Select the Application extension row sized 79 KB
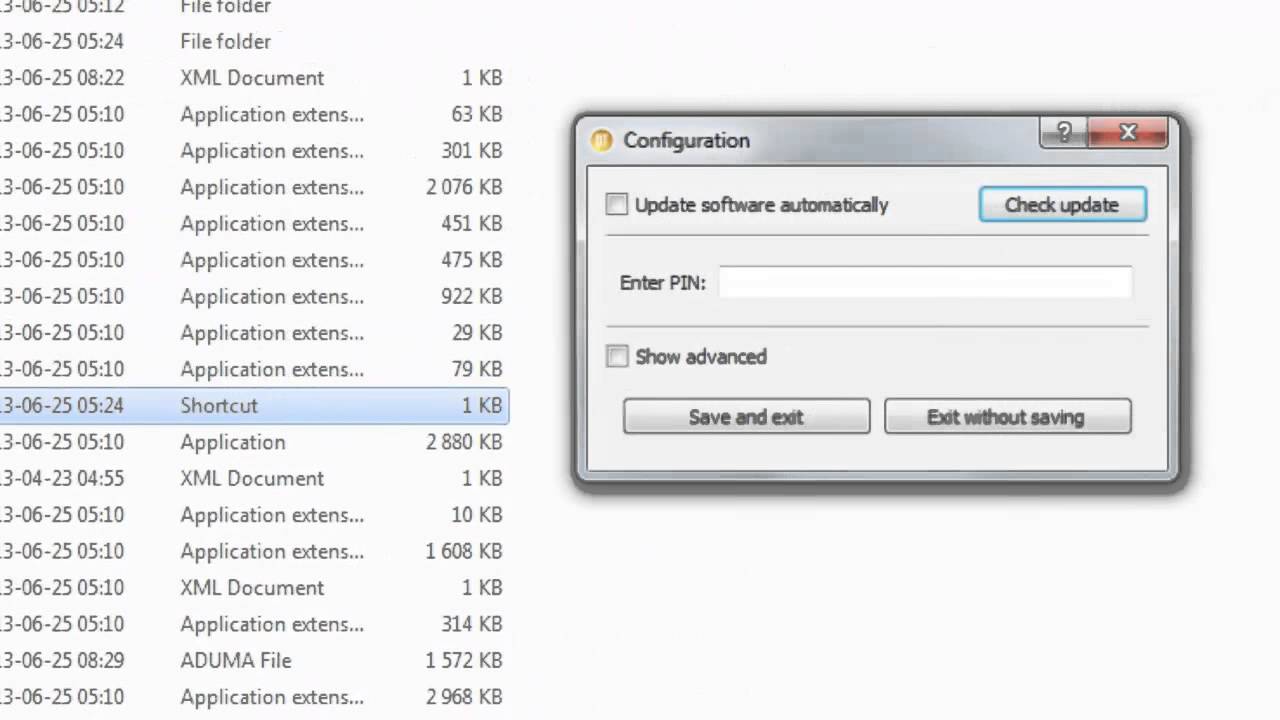The width and height of the screenshot is (1280, 720). coord(254,369)
